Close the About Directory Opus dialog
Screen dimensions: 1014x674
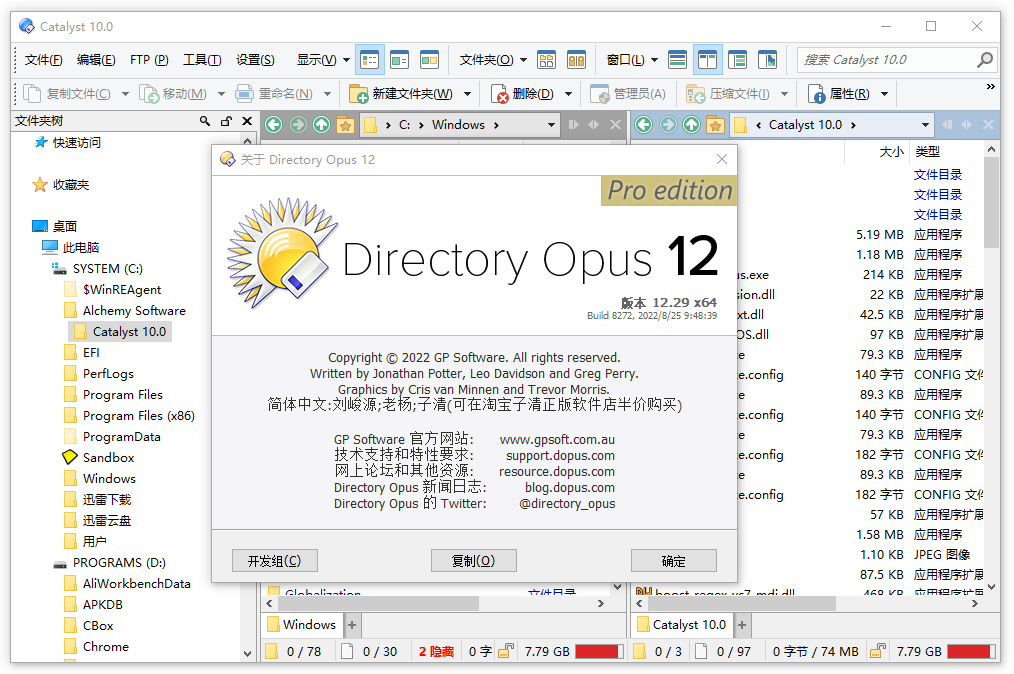tap(722, 159)
